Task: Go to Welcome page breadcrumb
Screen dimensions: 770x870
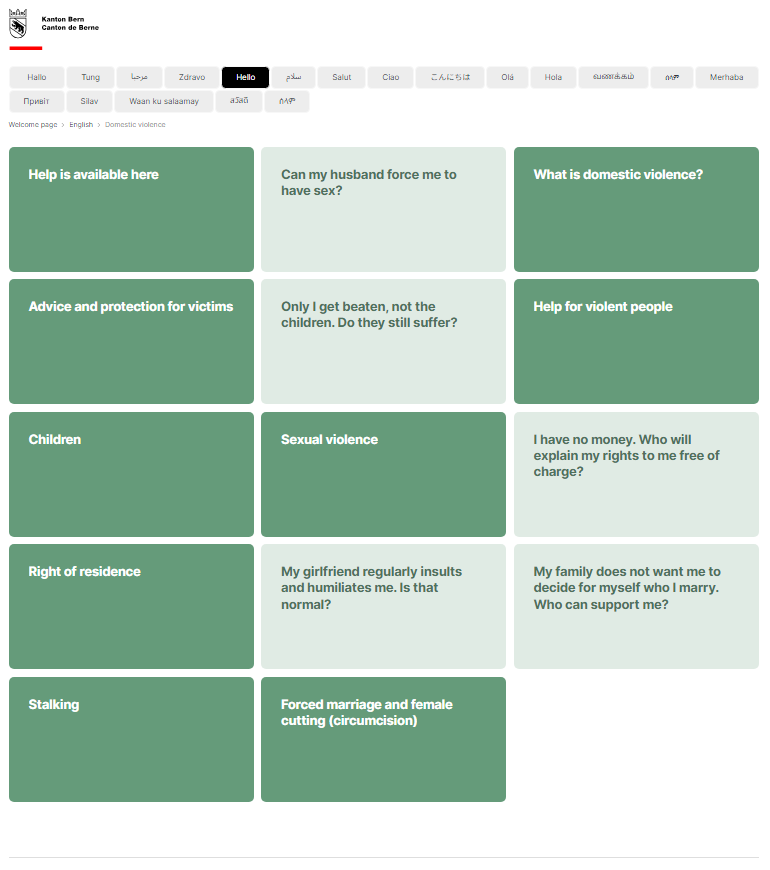Action: (x=33, y=125)
